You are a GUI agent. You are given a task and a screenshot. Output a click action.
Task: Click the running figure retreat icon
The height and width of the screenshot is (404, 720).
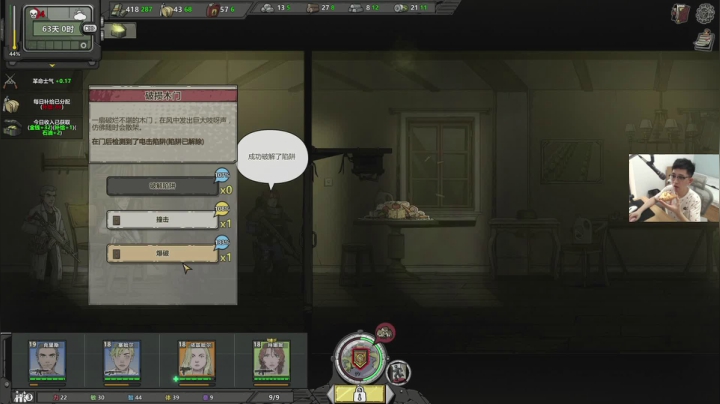[x=399, y=372]
